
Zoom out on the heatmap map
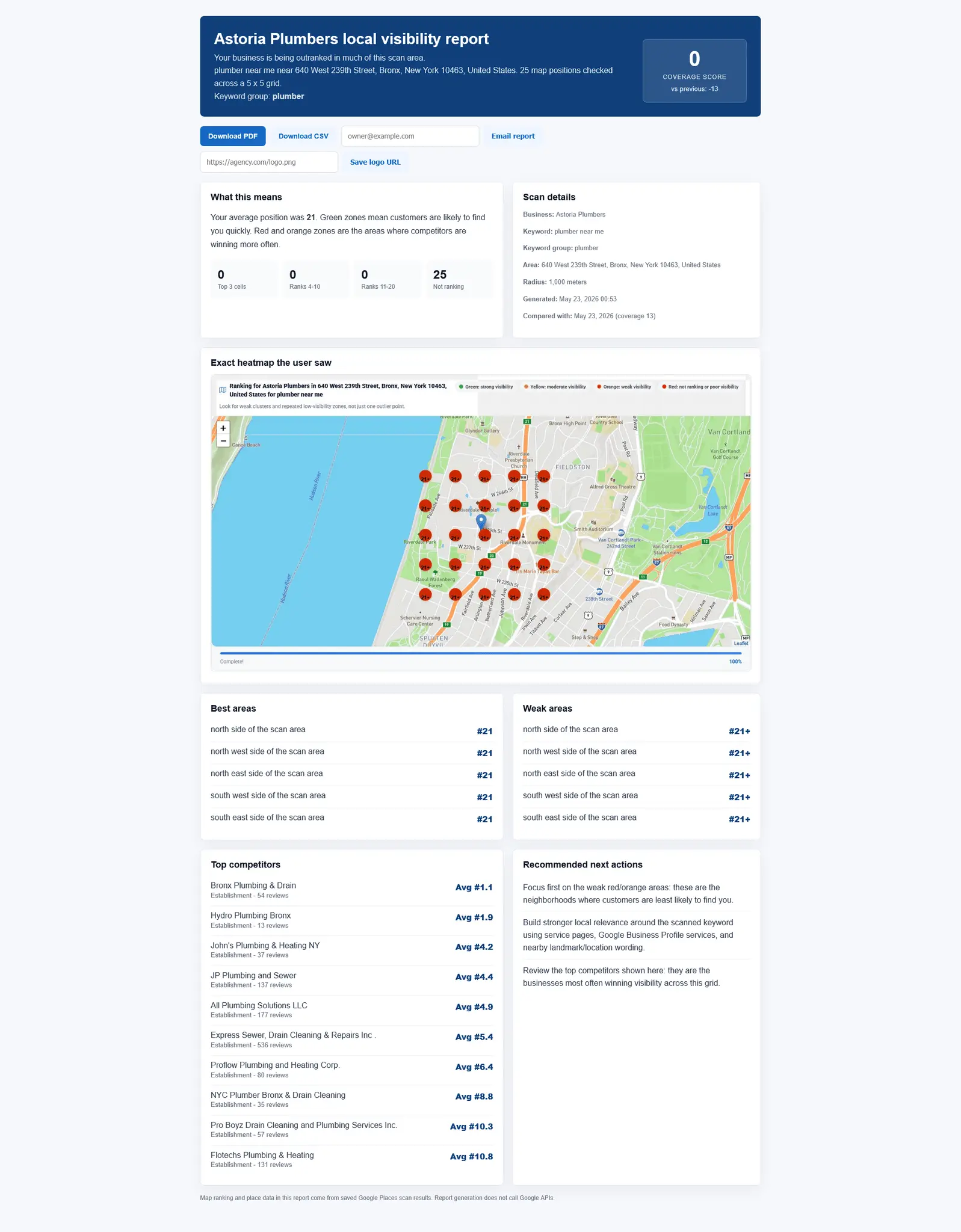tap(223, 440)
